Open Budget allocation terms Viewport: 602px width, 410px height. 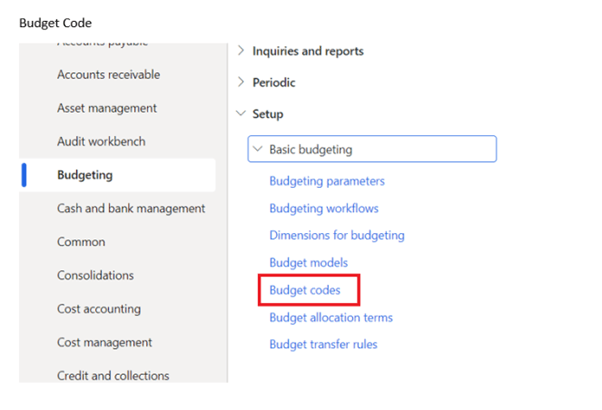(x=330, y=318)
